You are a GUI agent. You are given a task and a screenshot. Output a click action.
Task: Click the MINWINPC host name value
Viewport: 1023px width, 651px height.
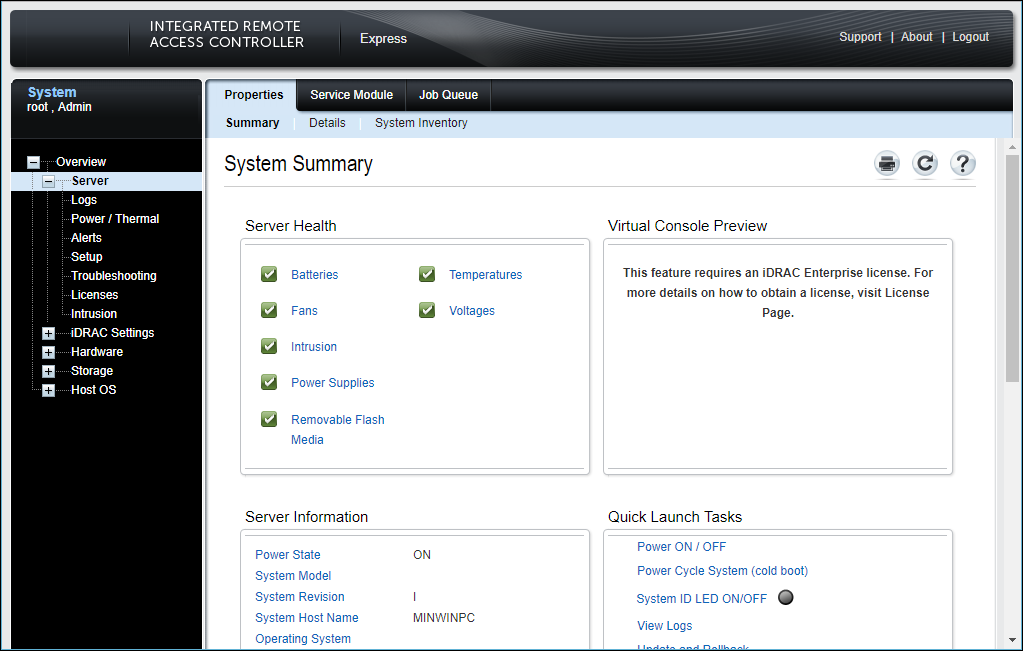[444, 617]
